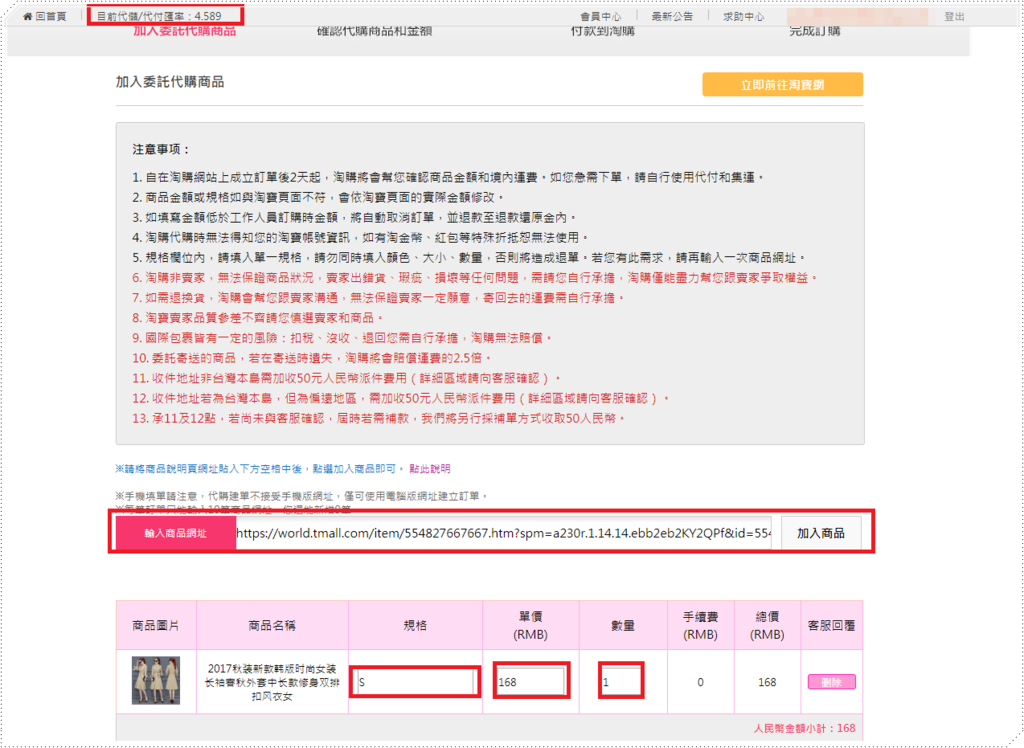Click note 3 about 自動取消訂單
The width and height of the screenshot is (1024, 748).
tap(355, 218)
